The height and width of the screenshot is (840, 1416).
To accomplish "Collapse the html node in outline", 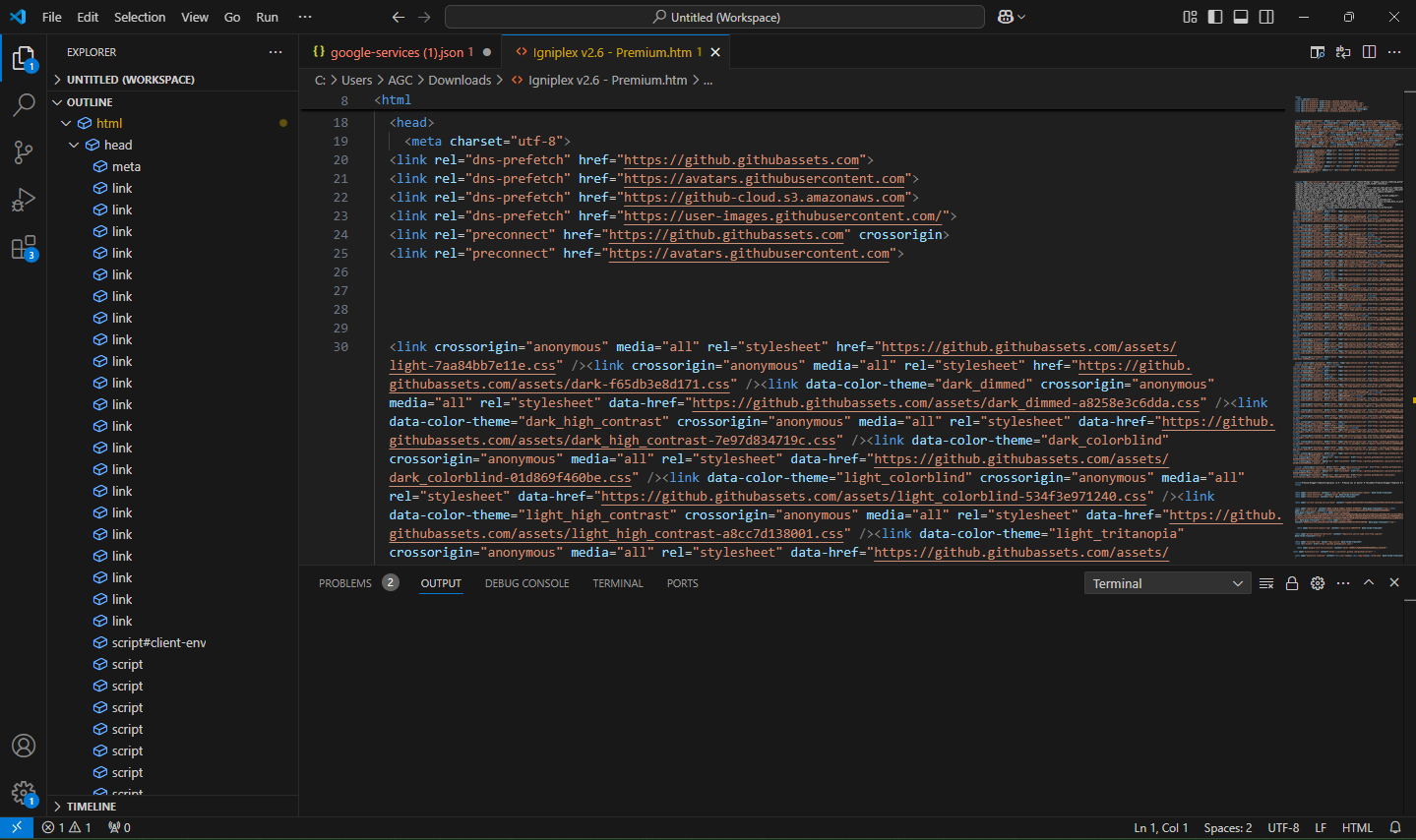I will coord(67,123).
